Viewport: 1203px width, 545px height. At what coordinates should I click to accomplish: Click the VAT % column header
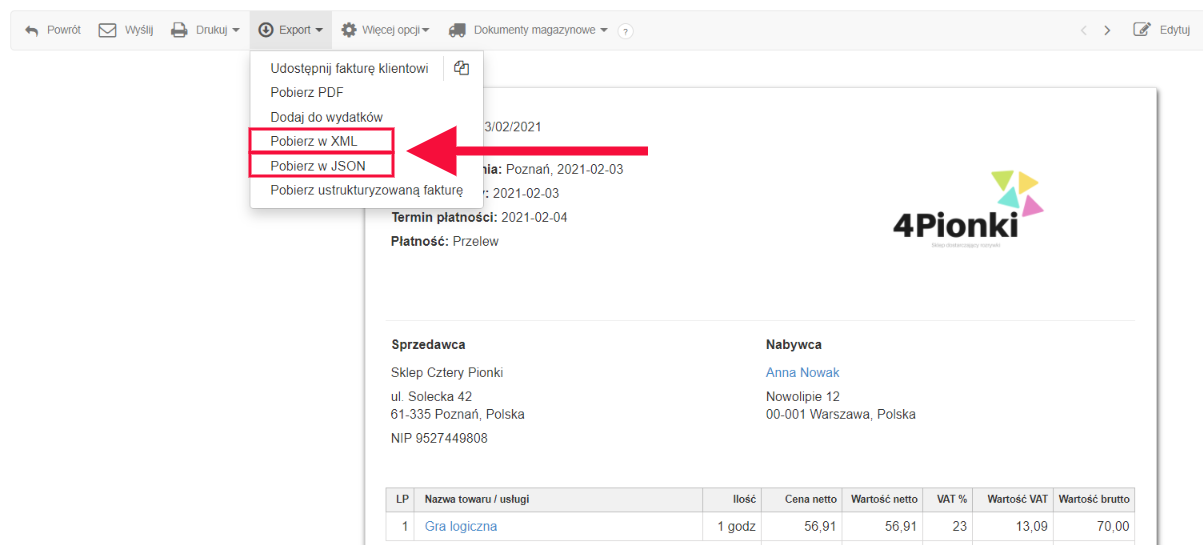pyautogui.click(x=949, y=499)
